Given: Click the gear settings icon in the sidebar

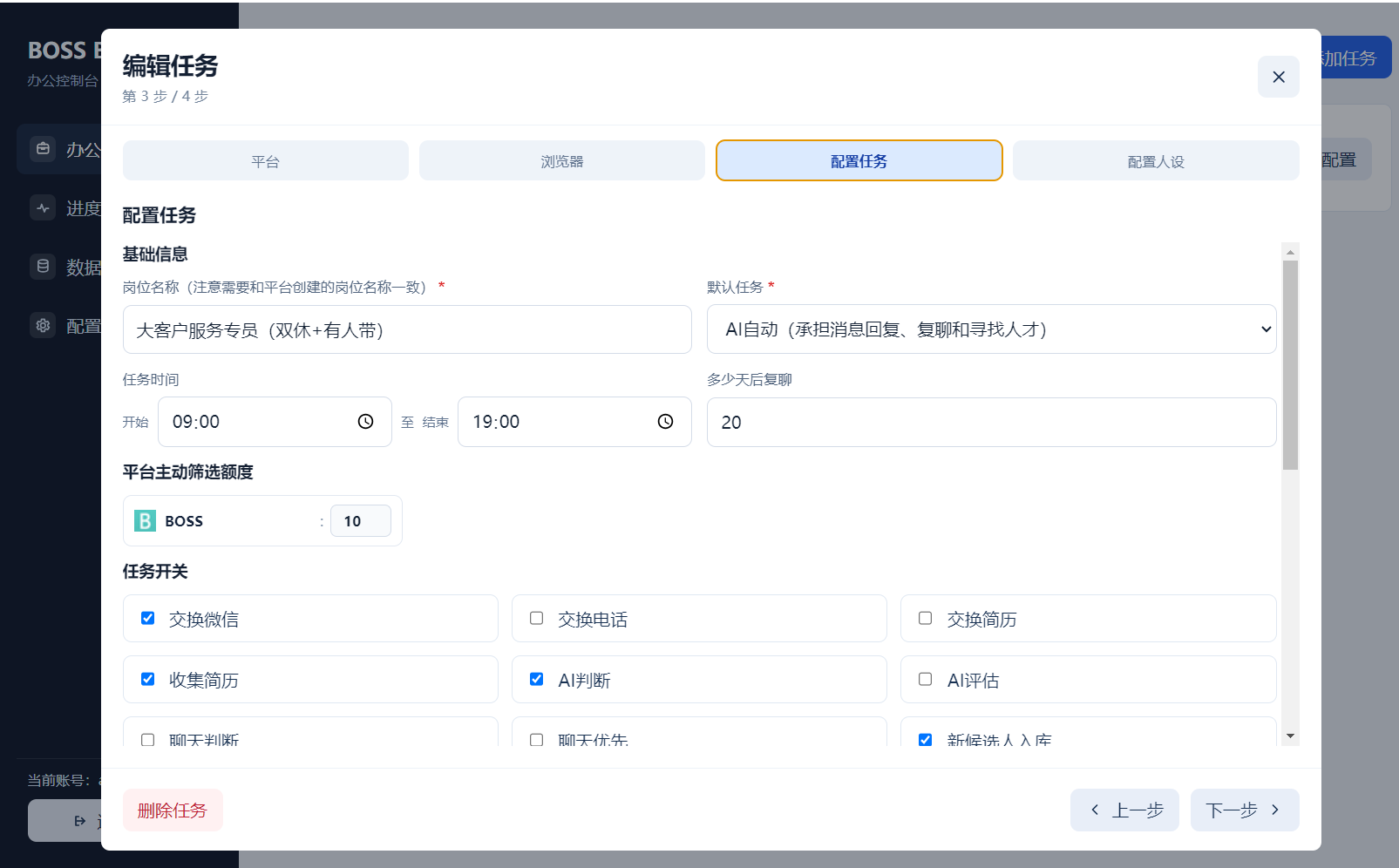Looking at the screenshot, I should pos(43,326).
